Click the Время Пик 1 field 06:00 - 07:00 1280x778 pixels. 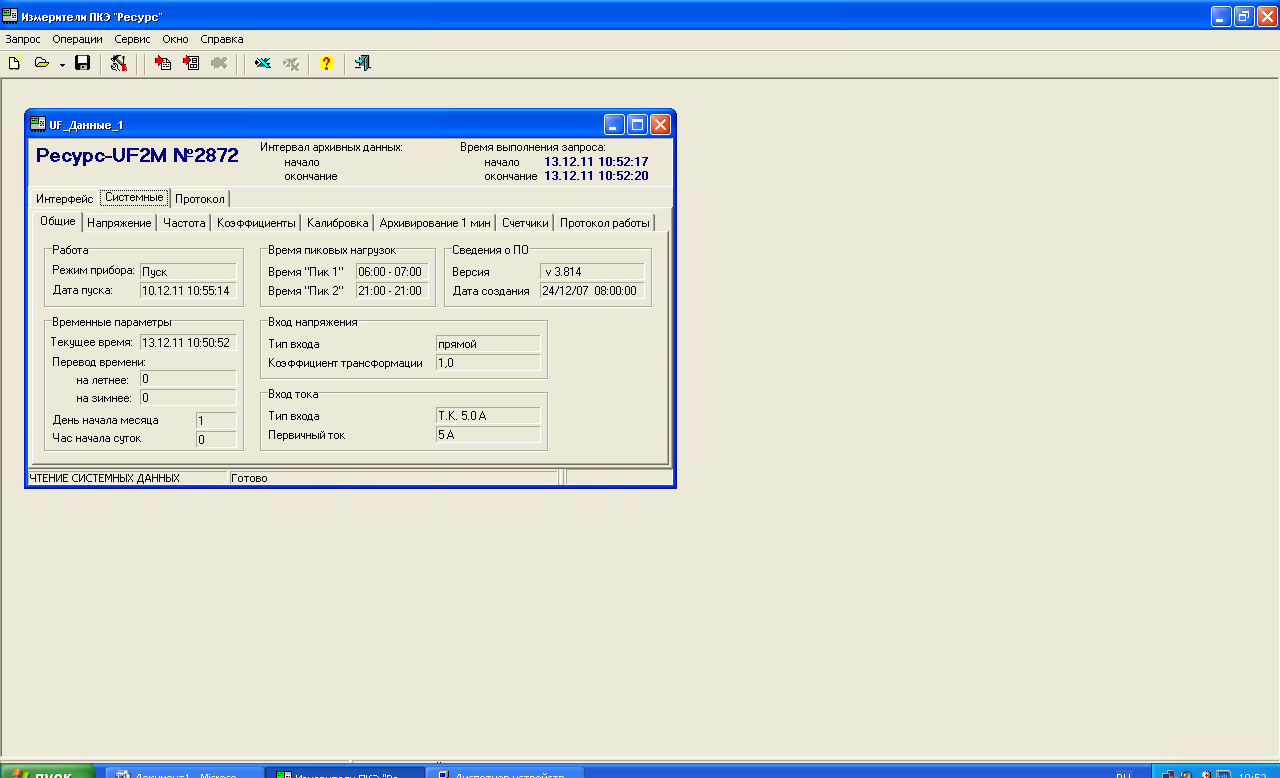coord(392,272)
